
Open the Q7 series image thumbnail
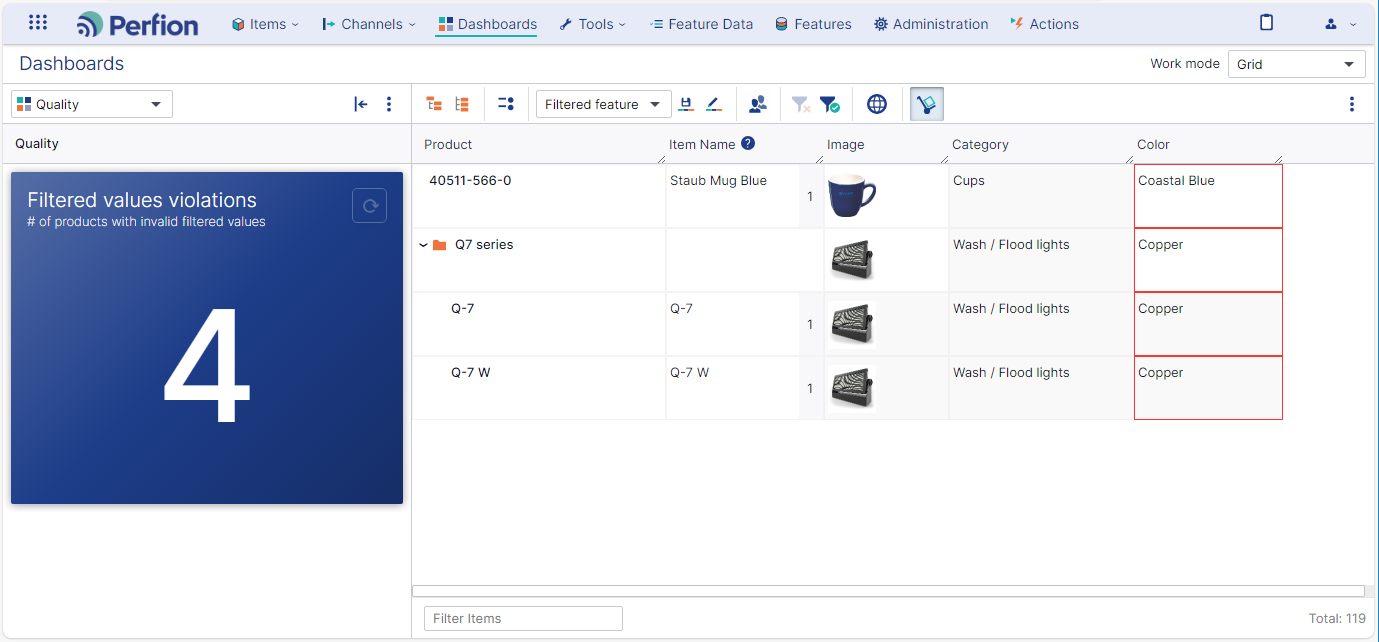[x=851, y=260]
